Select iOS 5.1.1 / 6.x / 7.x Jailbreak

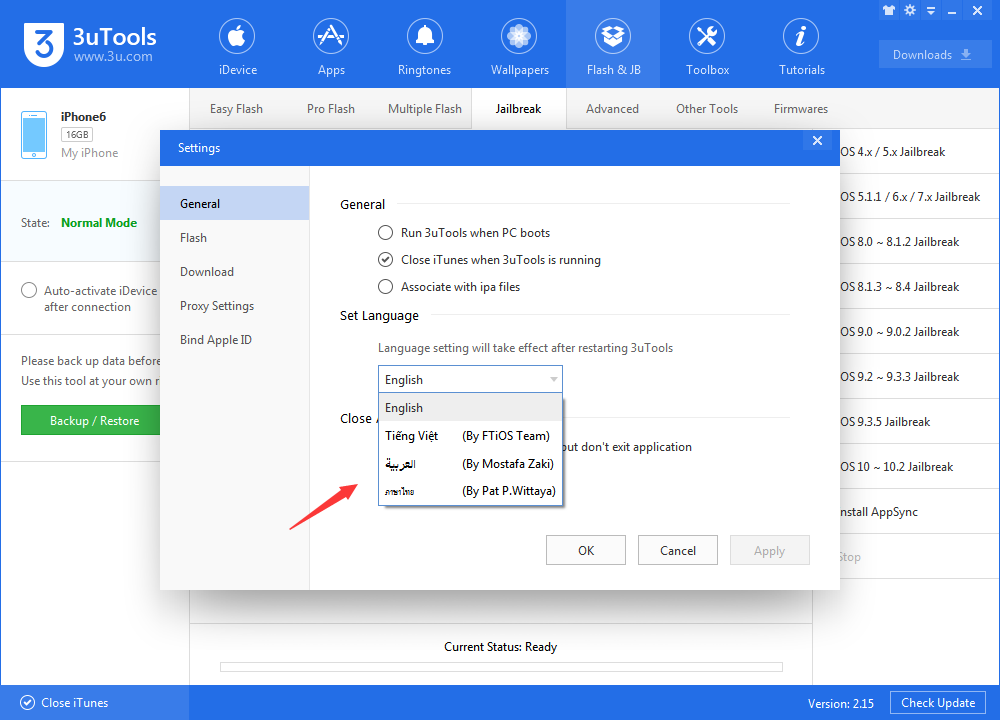[918, 197]
